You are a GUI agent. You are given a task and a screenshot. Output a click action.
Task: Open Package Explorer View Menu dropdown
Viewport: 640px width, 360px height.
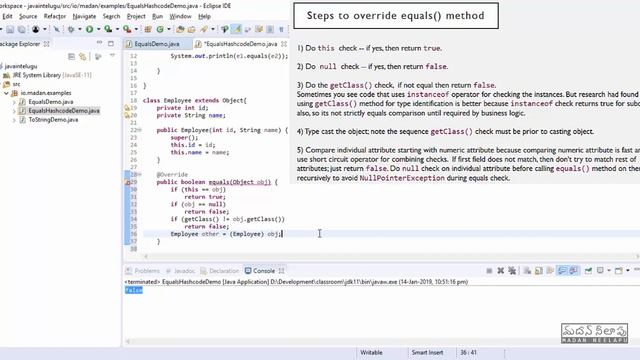click(x=112, y=56)
